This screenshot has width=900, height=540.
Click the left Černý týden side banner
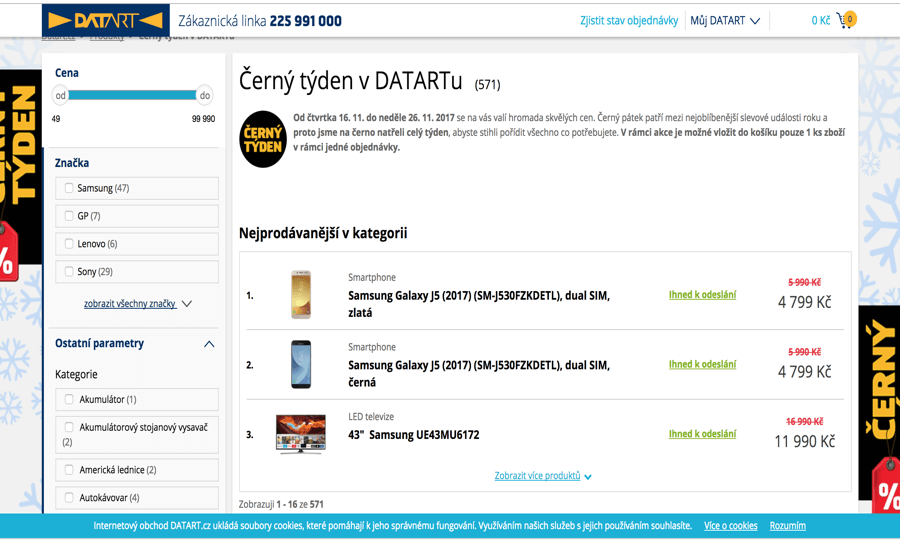pos(21,176)
